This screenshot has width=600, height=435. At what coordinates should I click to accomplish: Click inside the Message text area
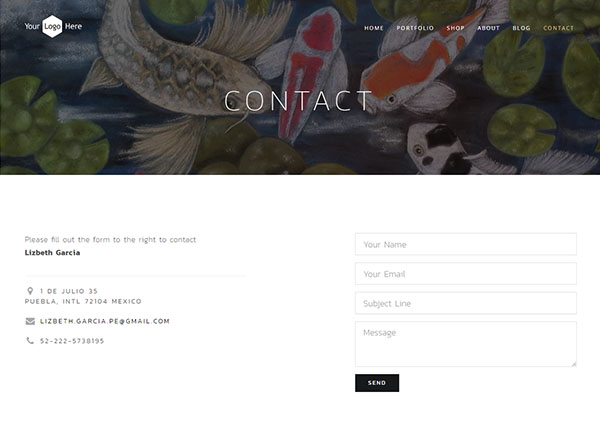click(x=465, y=344)
